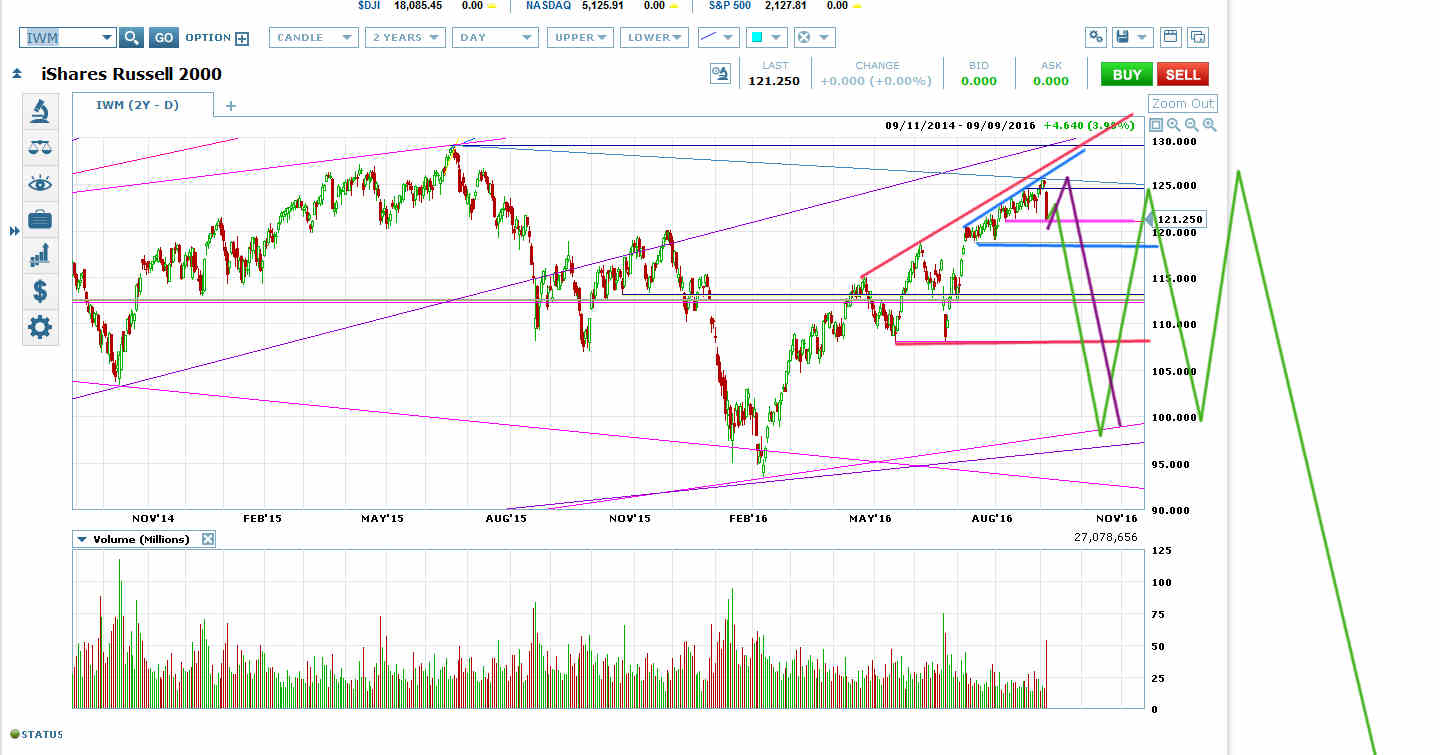Open the OPTION chain plus icon
The width and height of the screenshot is (1440, 755).
coord(241,38)
